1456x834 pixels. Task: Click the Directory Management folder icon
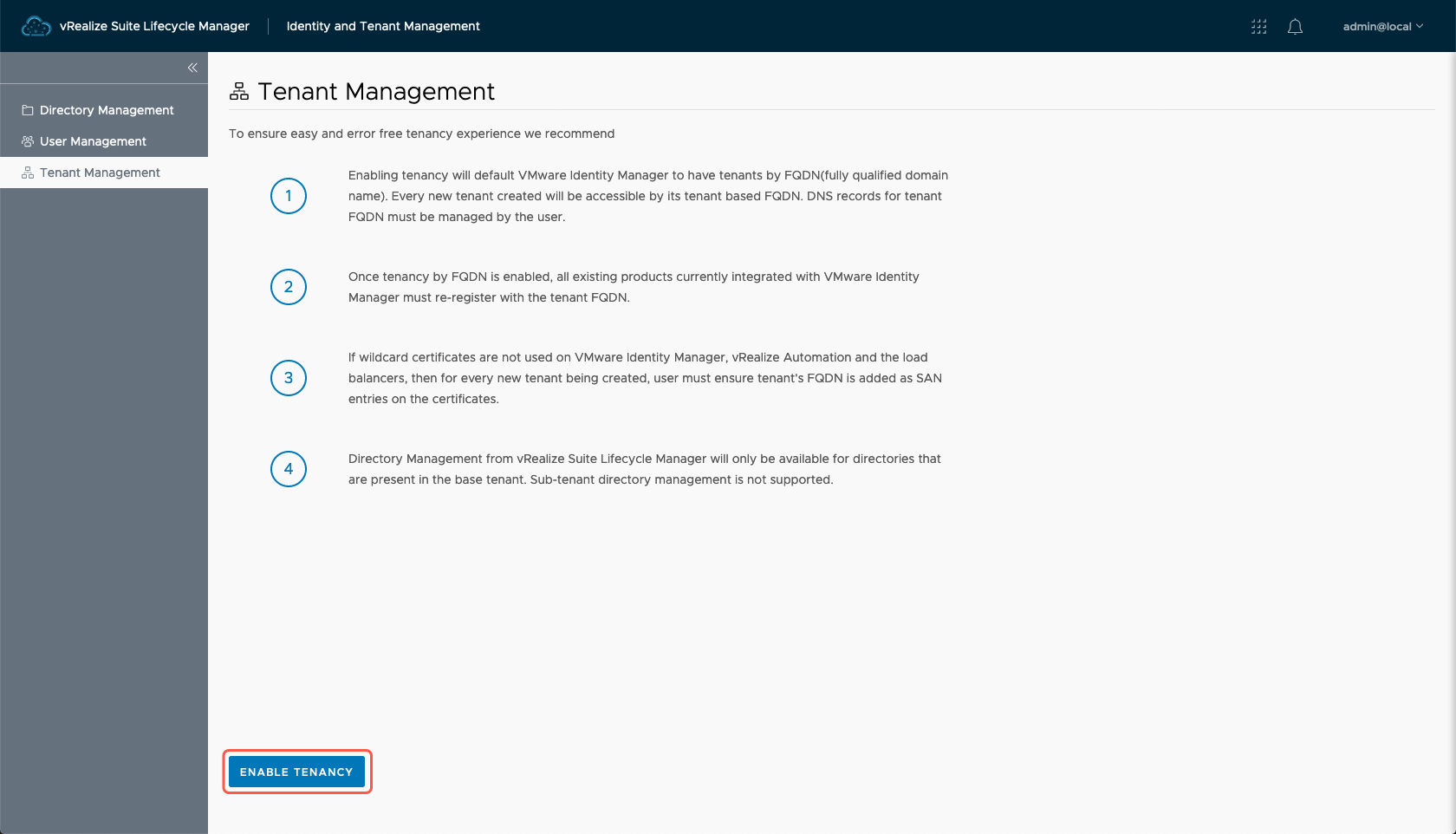coord(28,110)
